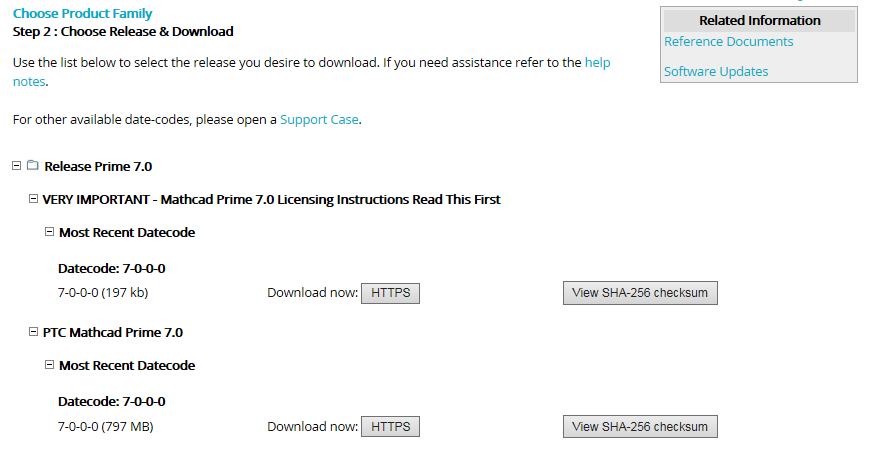
Task: Select the Release Prime 7.0 label
Action: point(98,167)
